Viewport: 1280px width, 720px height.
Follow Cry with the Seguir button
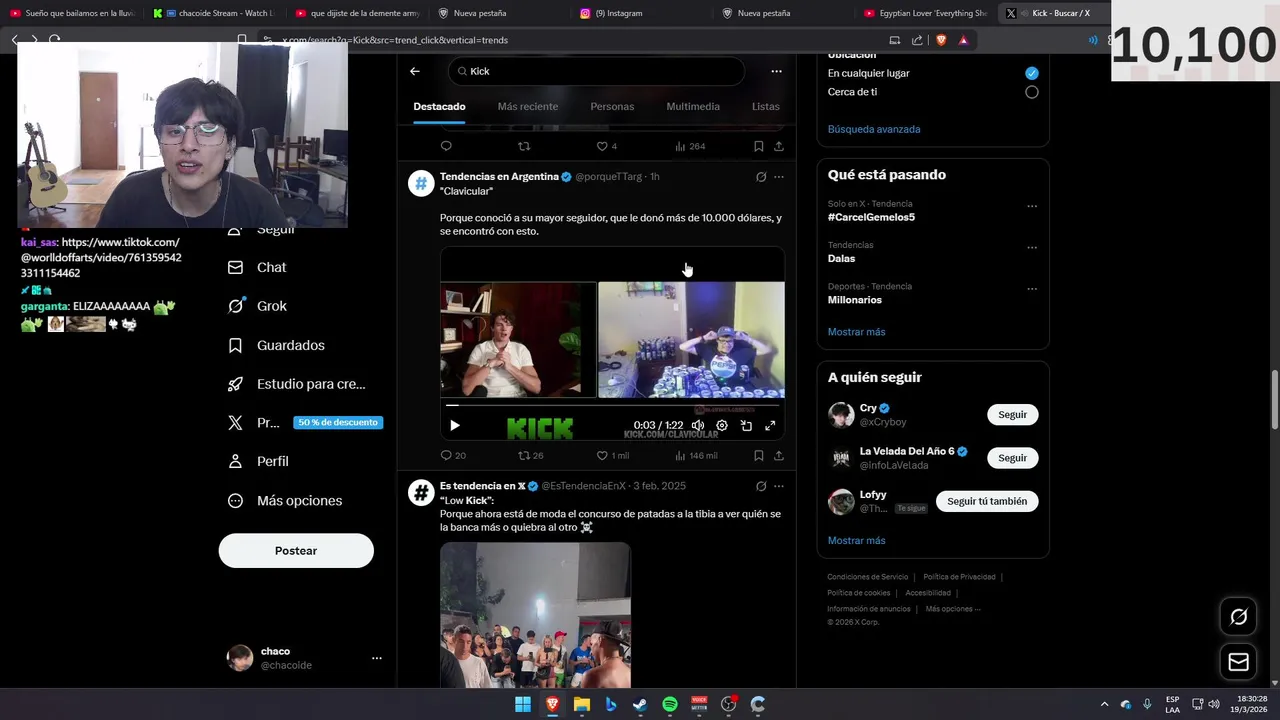(1012, 415)
